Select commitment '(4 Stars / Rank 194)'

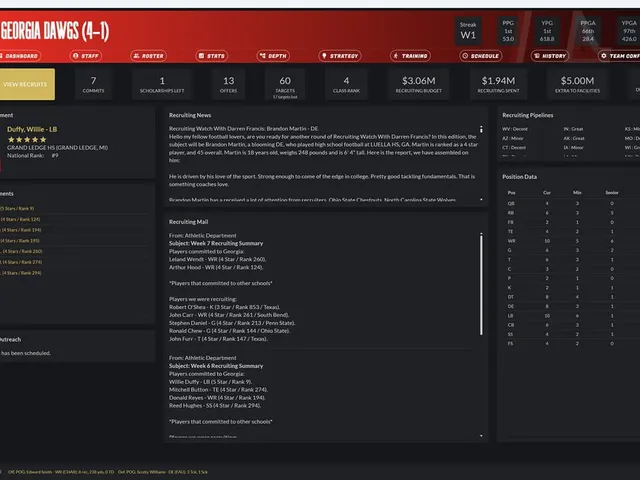21,230
